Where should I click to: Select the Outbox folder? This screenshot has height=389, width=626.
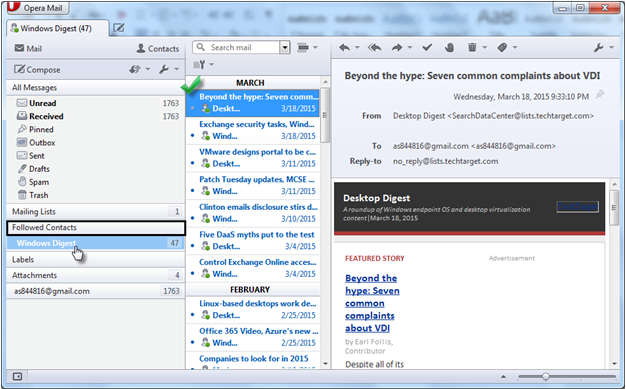(96, 143)
